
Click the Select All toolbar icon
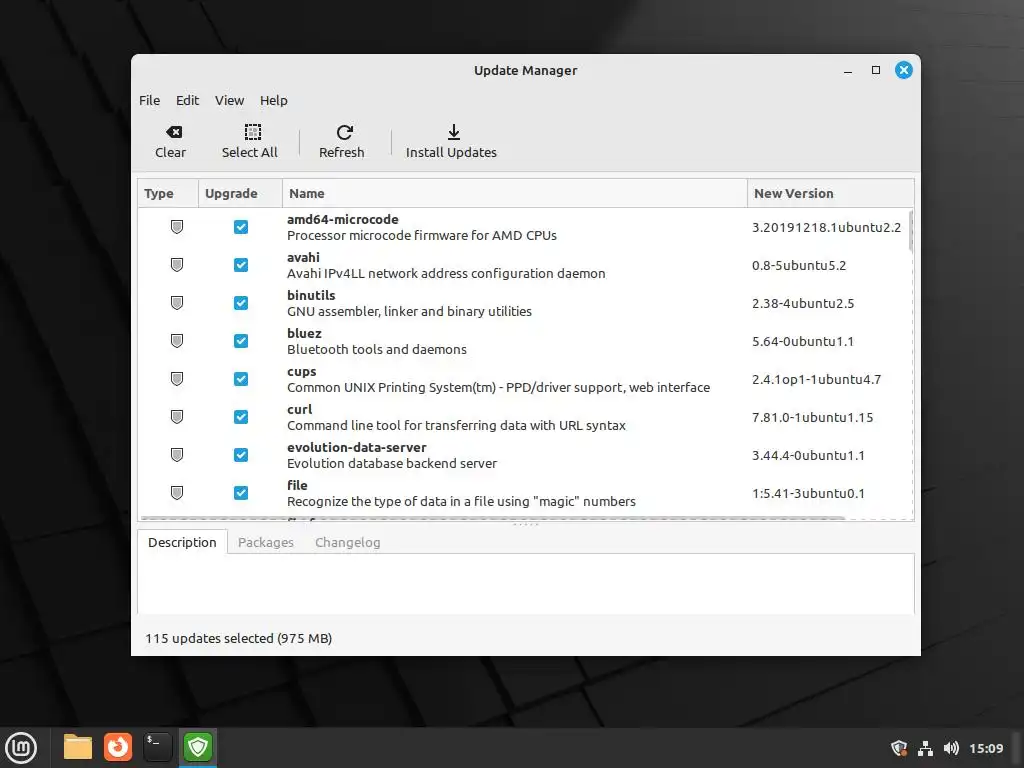point(252,133)
